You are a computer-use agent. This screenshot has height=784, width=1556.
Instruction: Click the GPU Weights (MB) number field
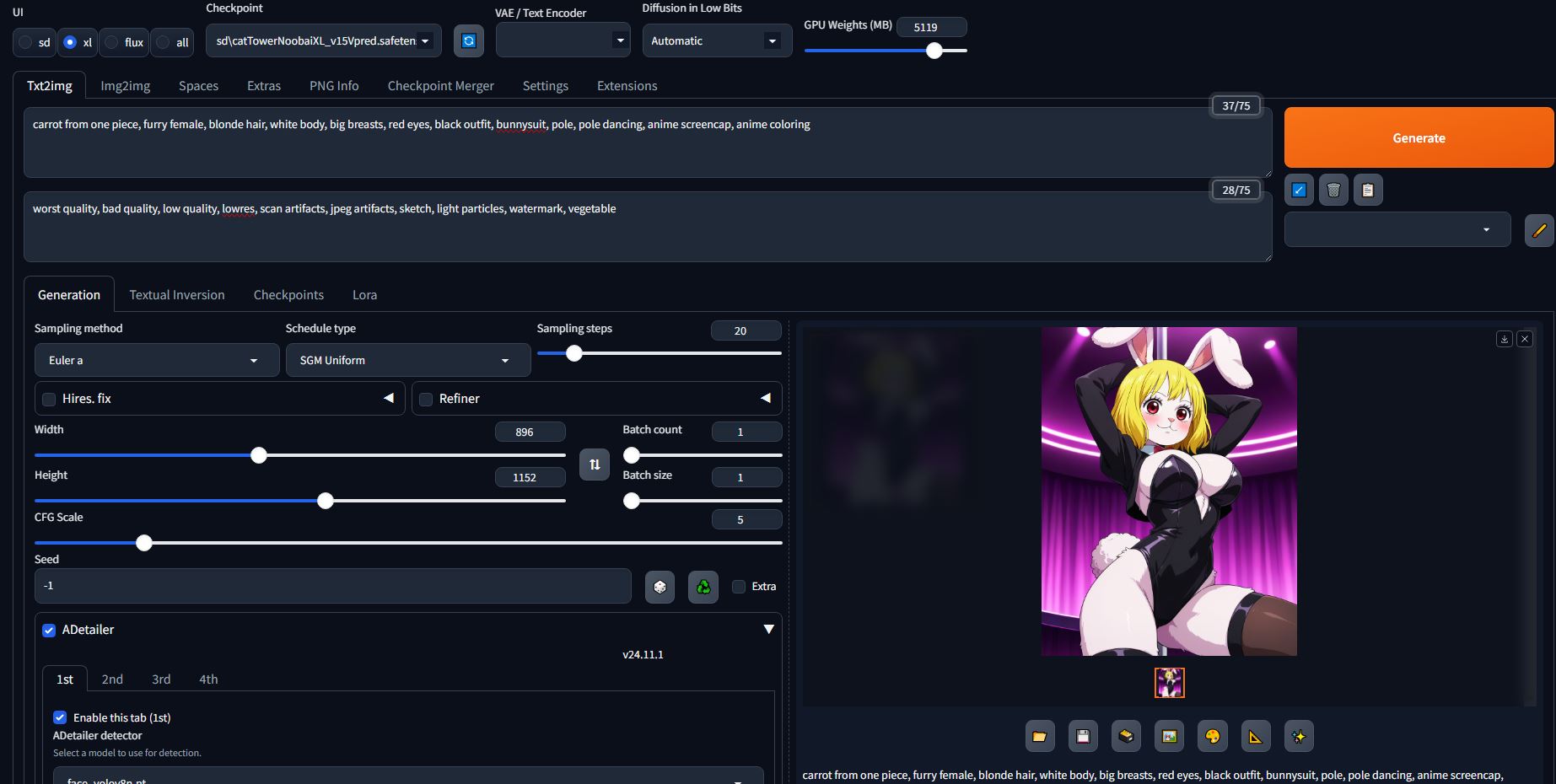tap(931, 27)
